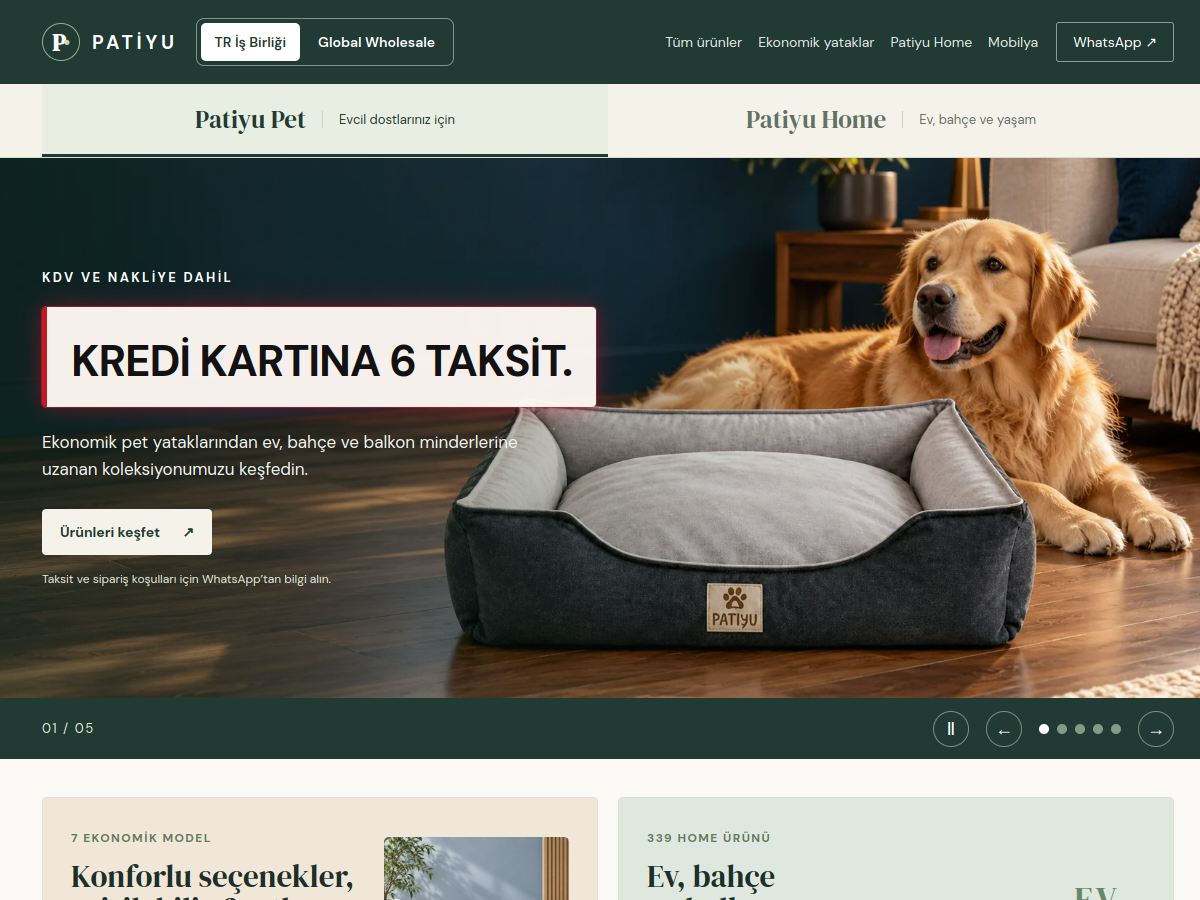The height and width of the screenshot is (900, 1200).
Task: Jump to fifth slide dot
Action: click(x=1116, y=729)
